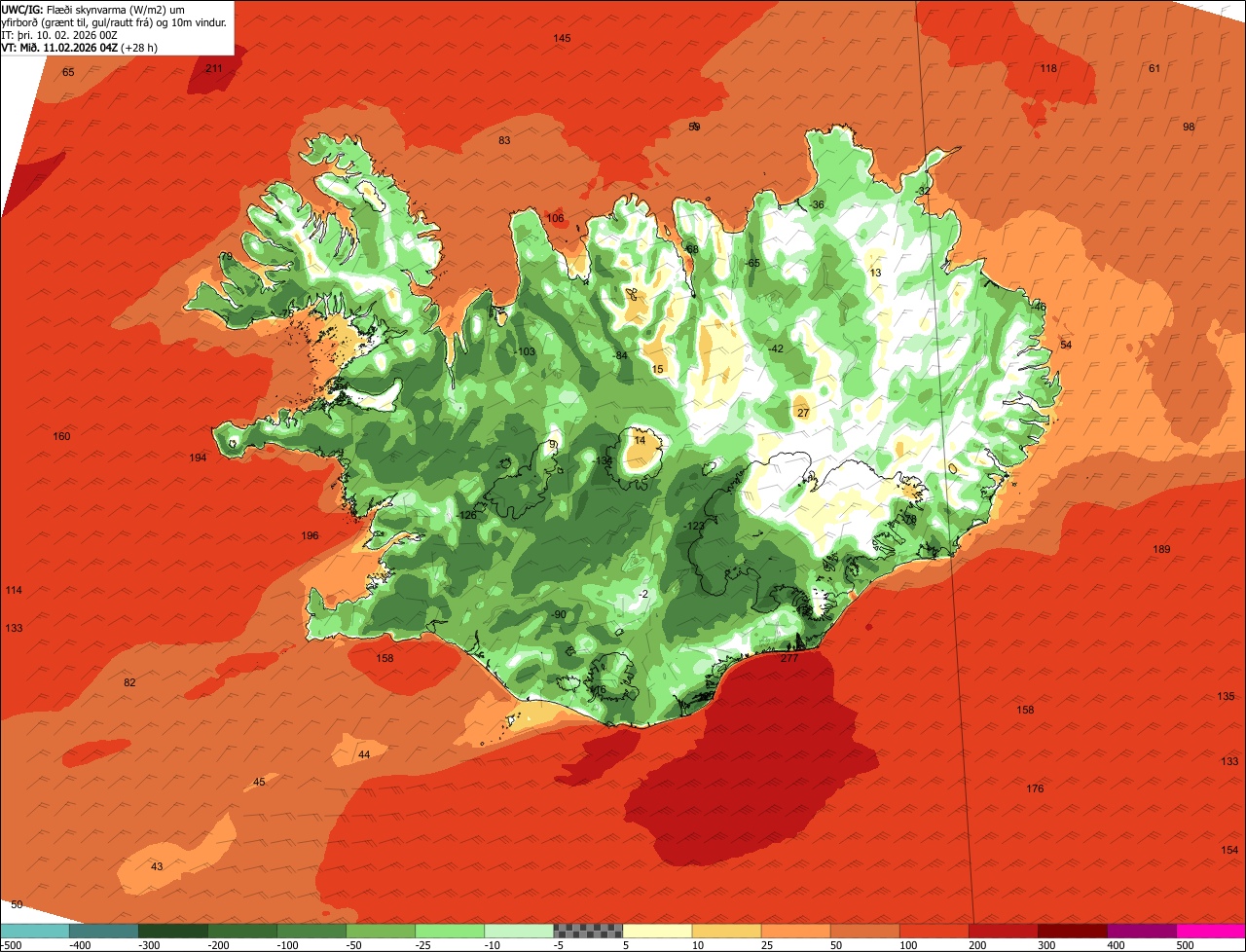Click the purple 400 to 500 legend swatch
The width and height of the screenshot is (1246, 952).
click(x=1141, y=930)
